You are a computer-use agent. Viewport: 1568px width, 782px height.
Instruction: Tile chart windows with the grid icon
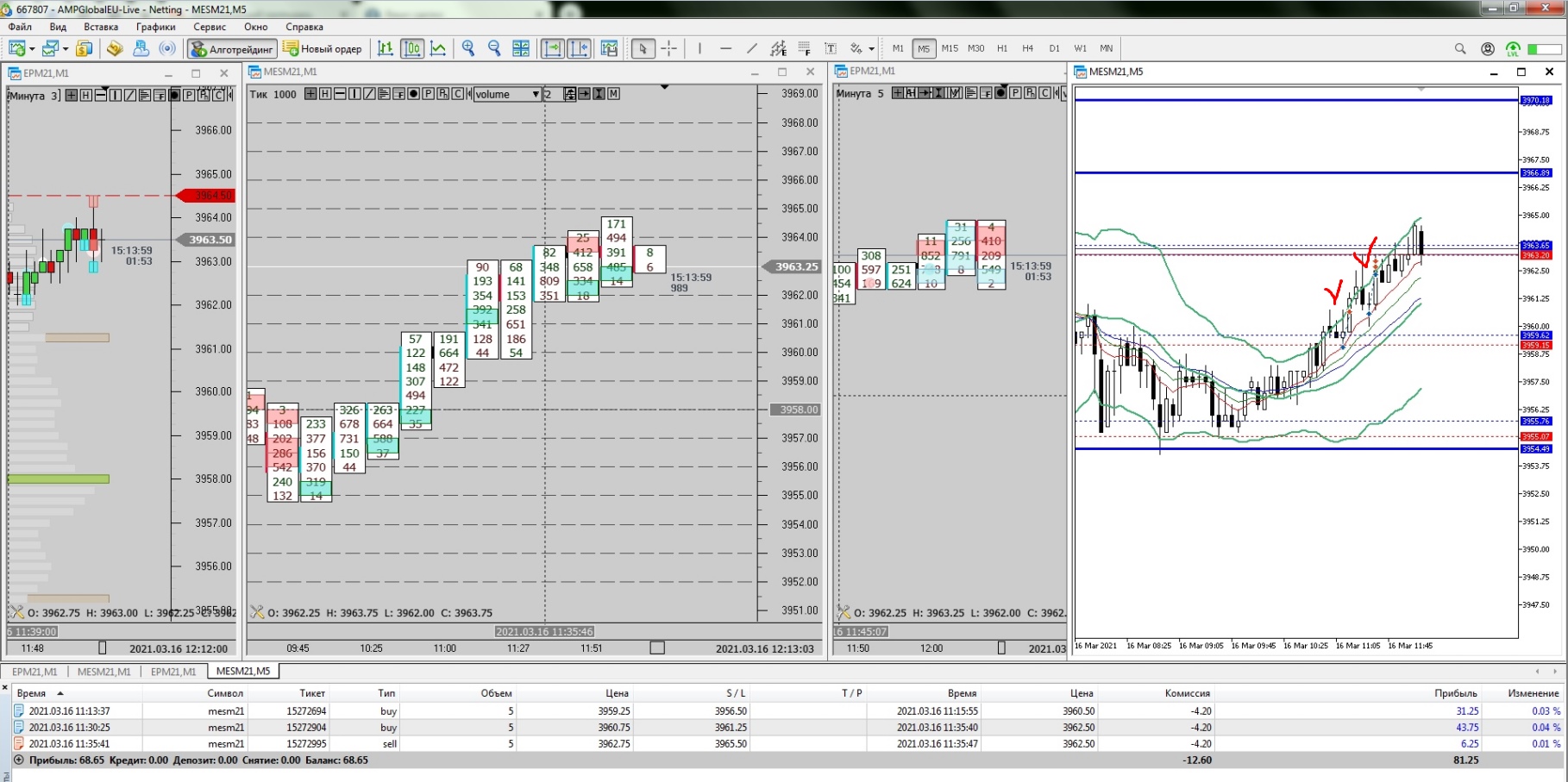[521, 48]
